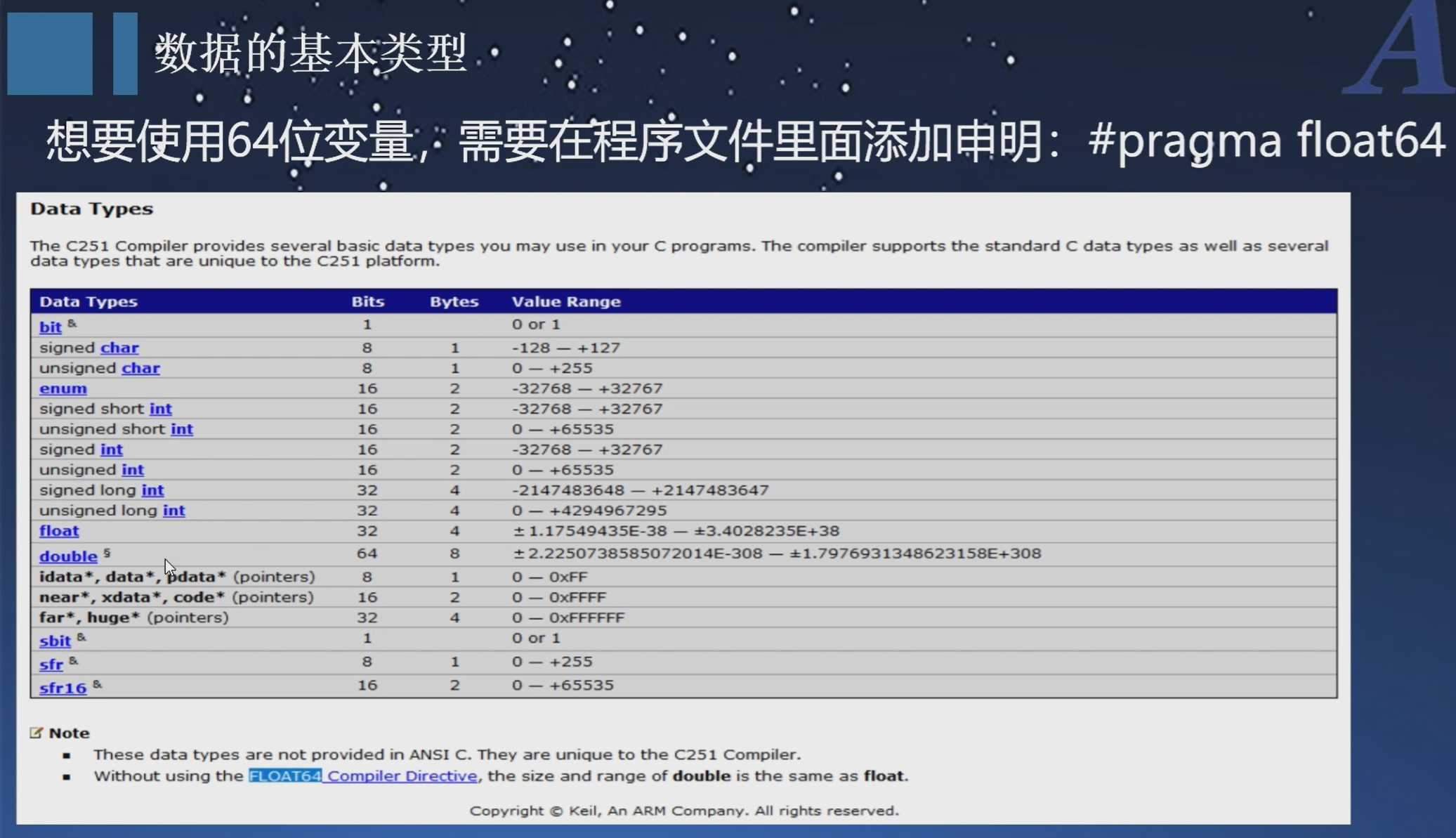Click the Value Range column header
1456x838 pixels.
[566, 301]
